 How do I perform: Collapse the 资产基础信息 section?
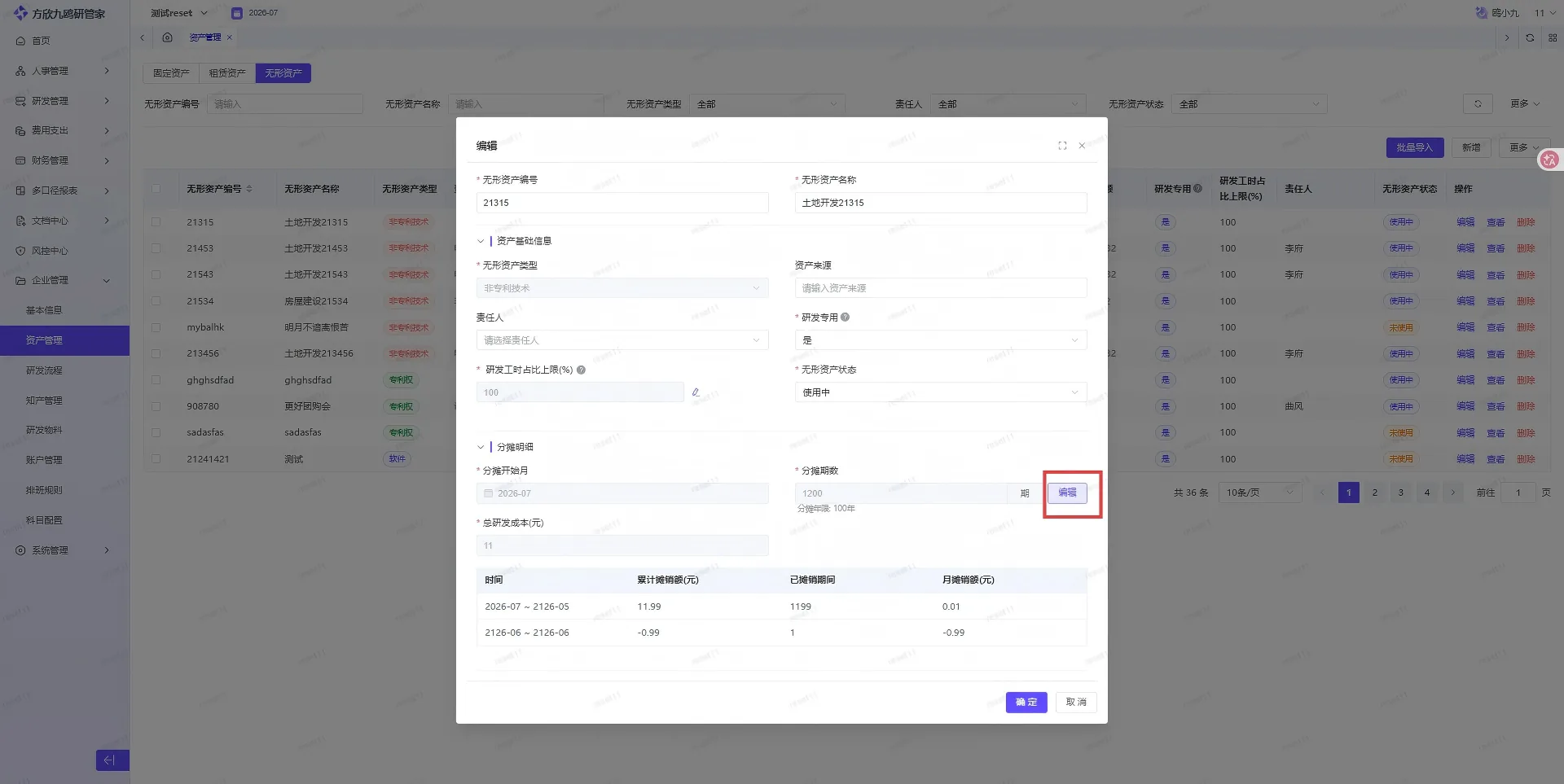(x=481, y=241)
